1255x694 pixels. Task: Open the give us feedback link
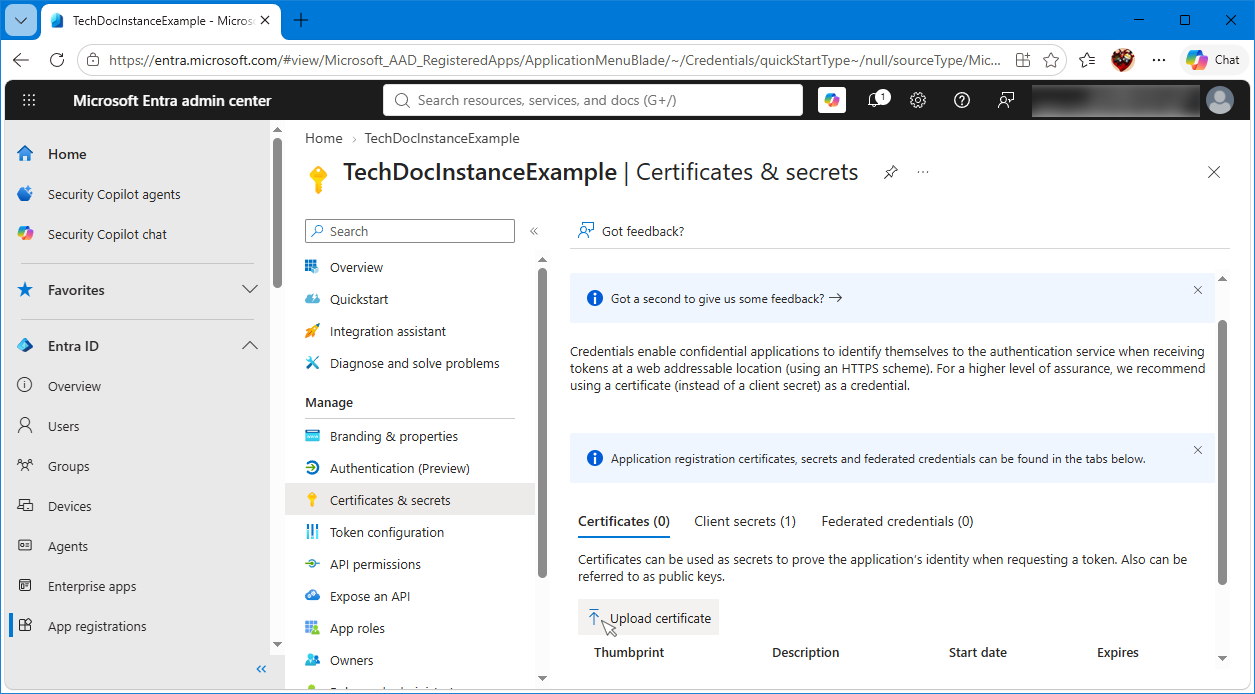(727, 298)
